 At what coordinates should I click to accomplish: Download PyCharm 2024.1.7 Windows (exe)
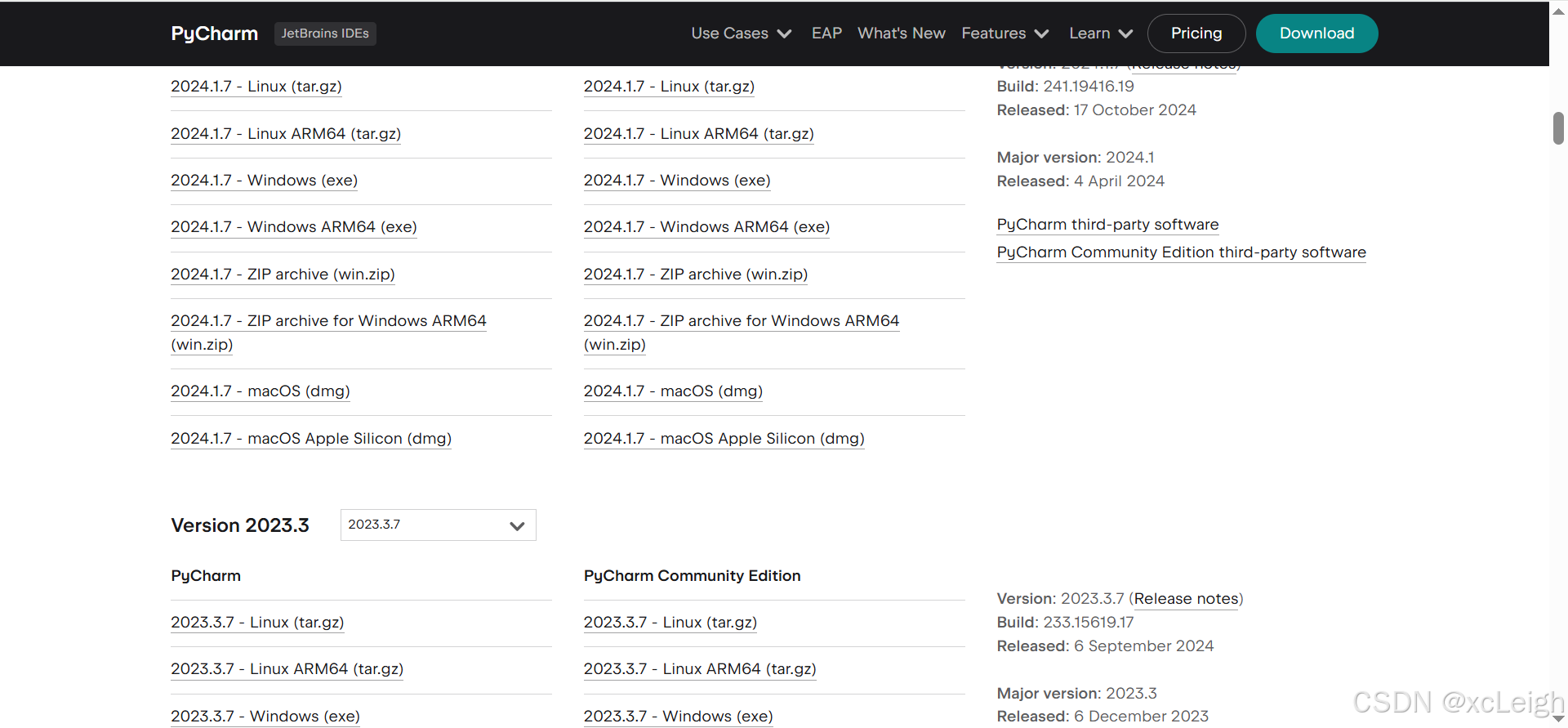coord(264,181)
